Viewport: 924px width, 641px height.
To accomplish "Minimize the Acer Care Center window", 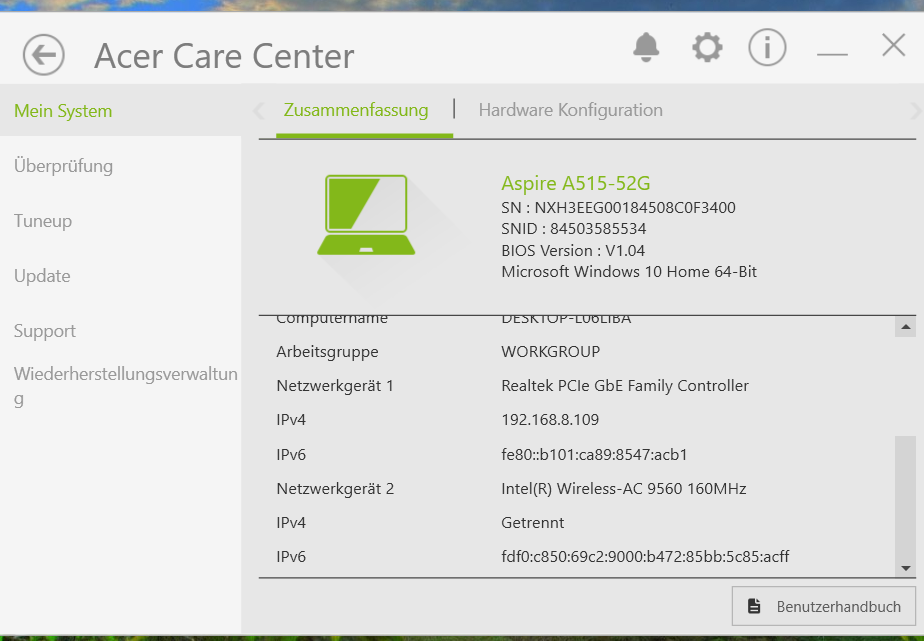I will (x=832, y=54).
